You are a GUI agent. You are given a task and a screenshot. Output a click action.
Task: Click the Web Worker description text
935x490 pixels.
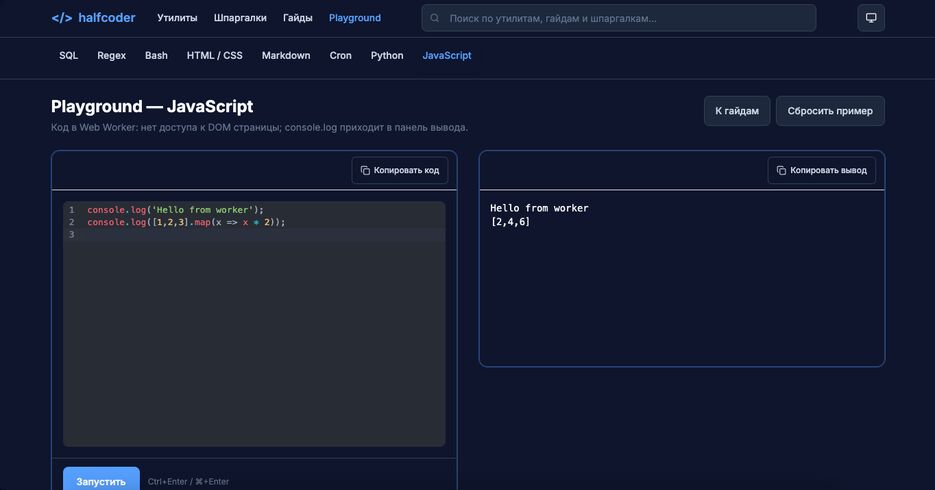point(259,128)
